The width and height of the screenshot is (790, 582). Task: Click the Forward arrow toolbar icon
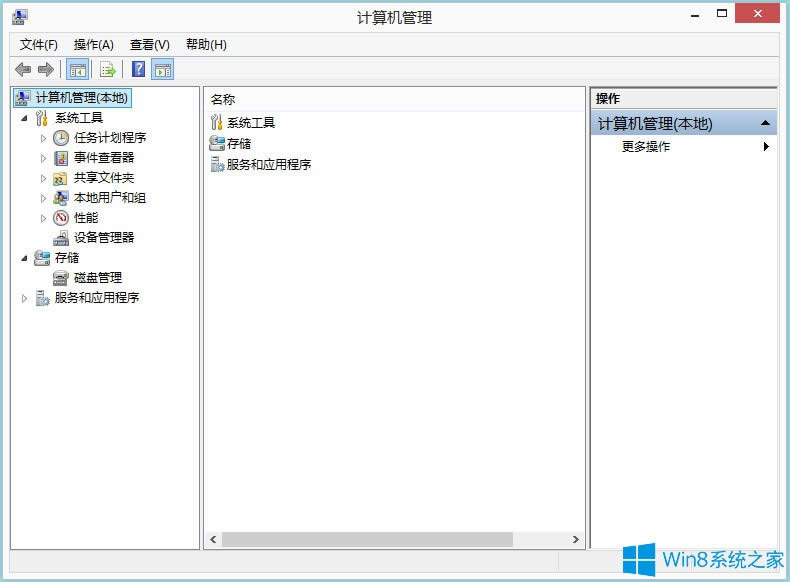pyautogui.click(x=45, y=69)
